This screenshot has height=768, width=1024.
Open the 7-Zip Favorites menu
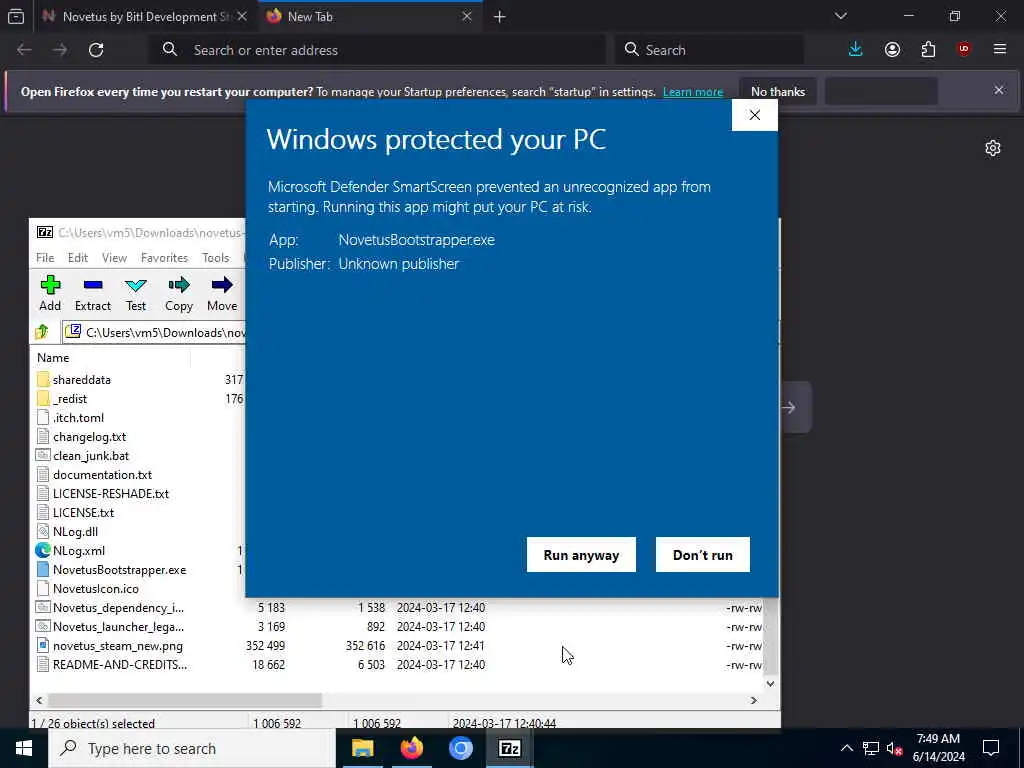[165, 257]
